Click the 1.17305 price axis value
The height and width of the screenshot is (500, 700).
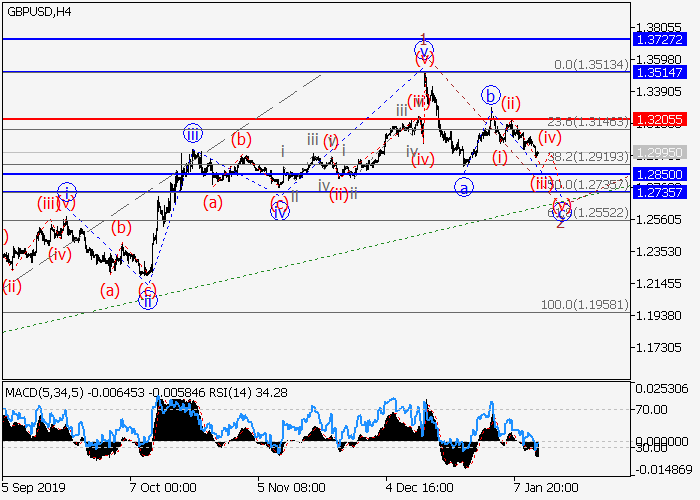tap(659, 347)
